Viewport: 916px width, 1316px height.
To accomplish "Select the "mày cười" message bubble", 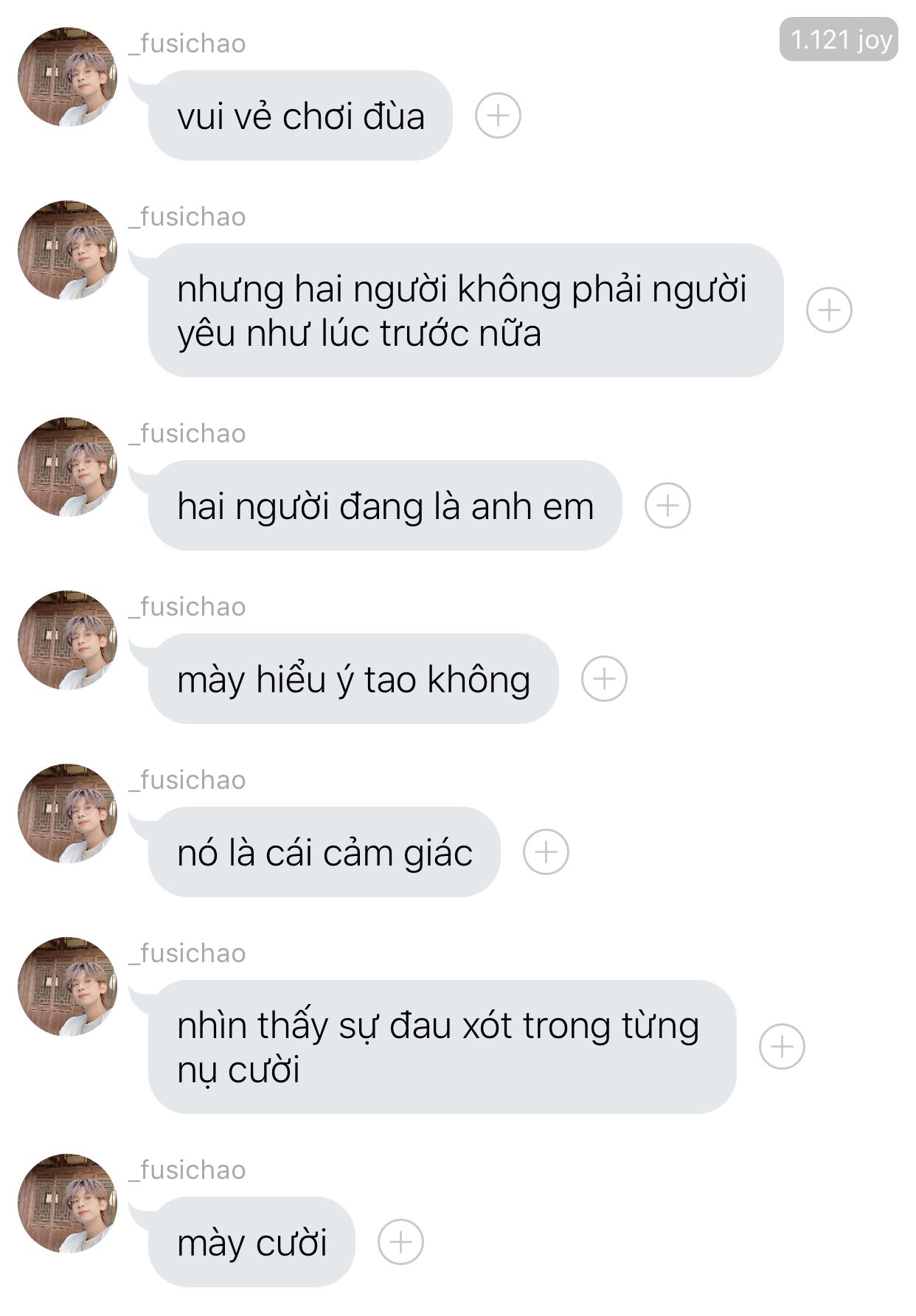I will 251,1242.
